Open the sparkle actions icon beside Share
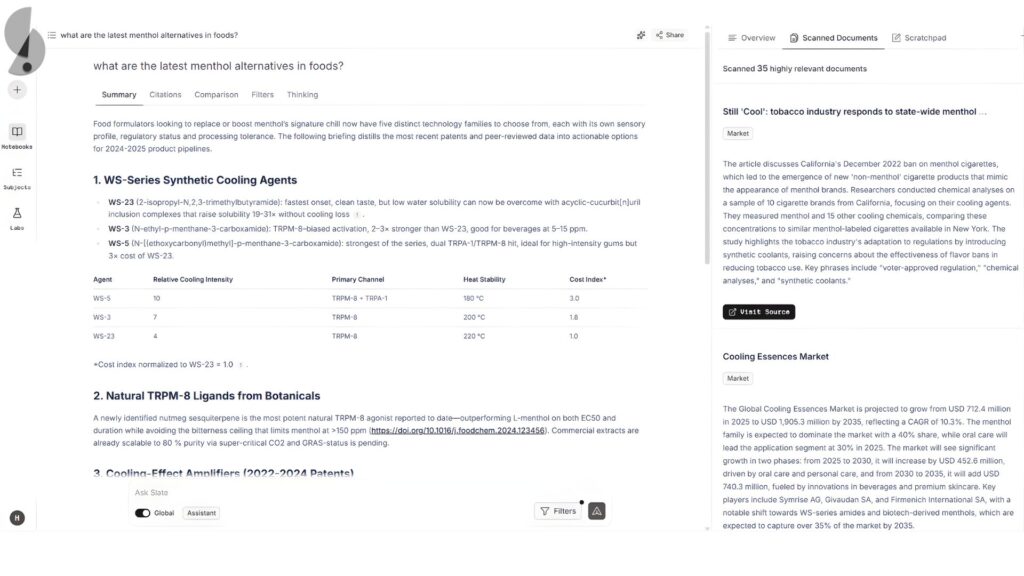Image resolution: width=1024 pixels, height=576 pixels. [641, 34]
